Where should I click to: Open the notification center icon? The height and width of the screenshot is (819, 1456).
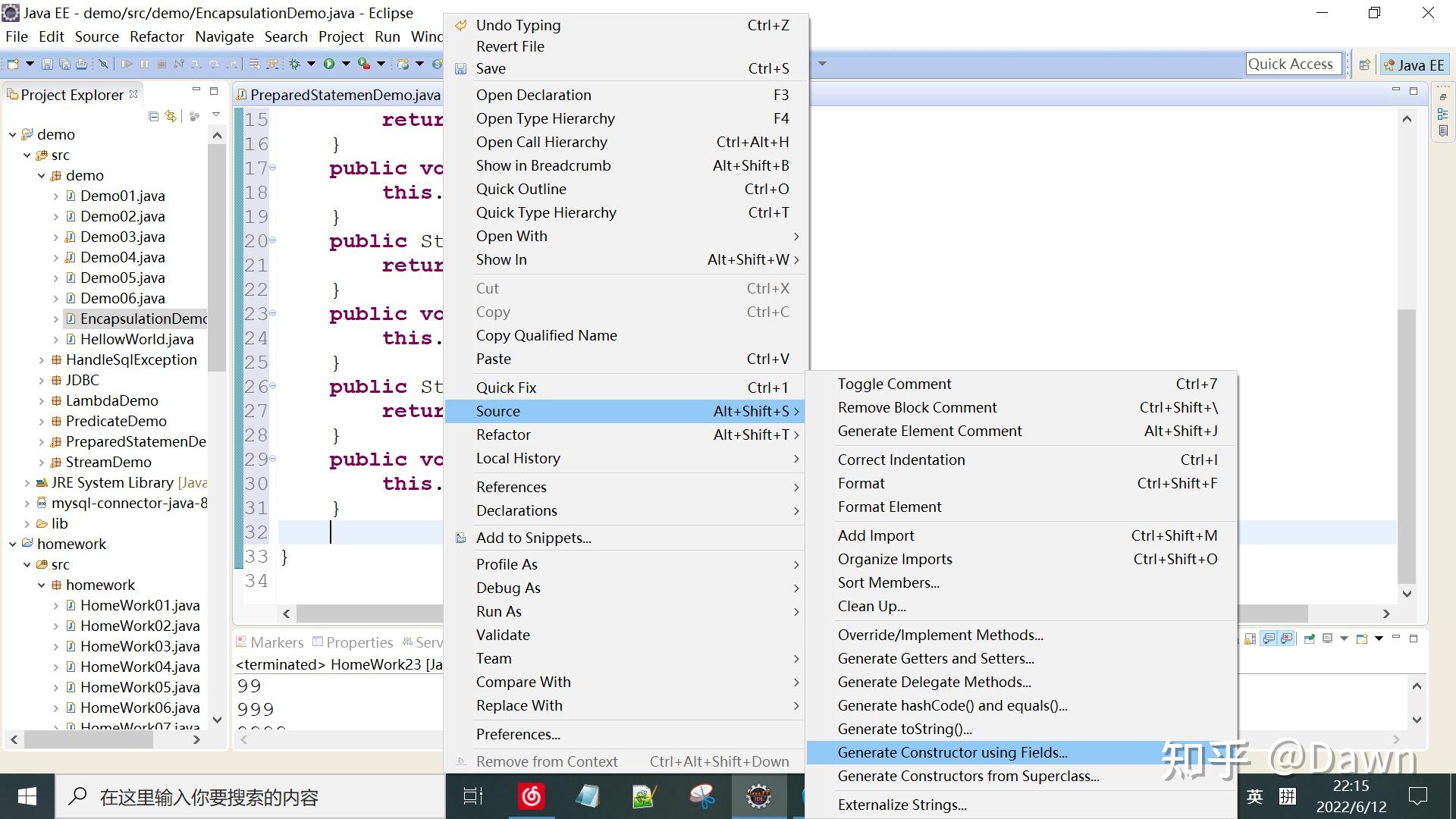pyautogui.click(x=1417, y=796)
